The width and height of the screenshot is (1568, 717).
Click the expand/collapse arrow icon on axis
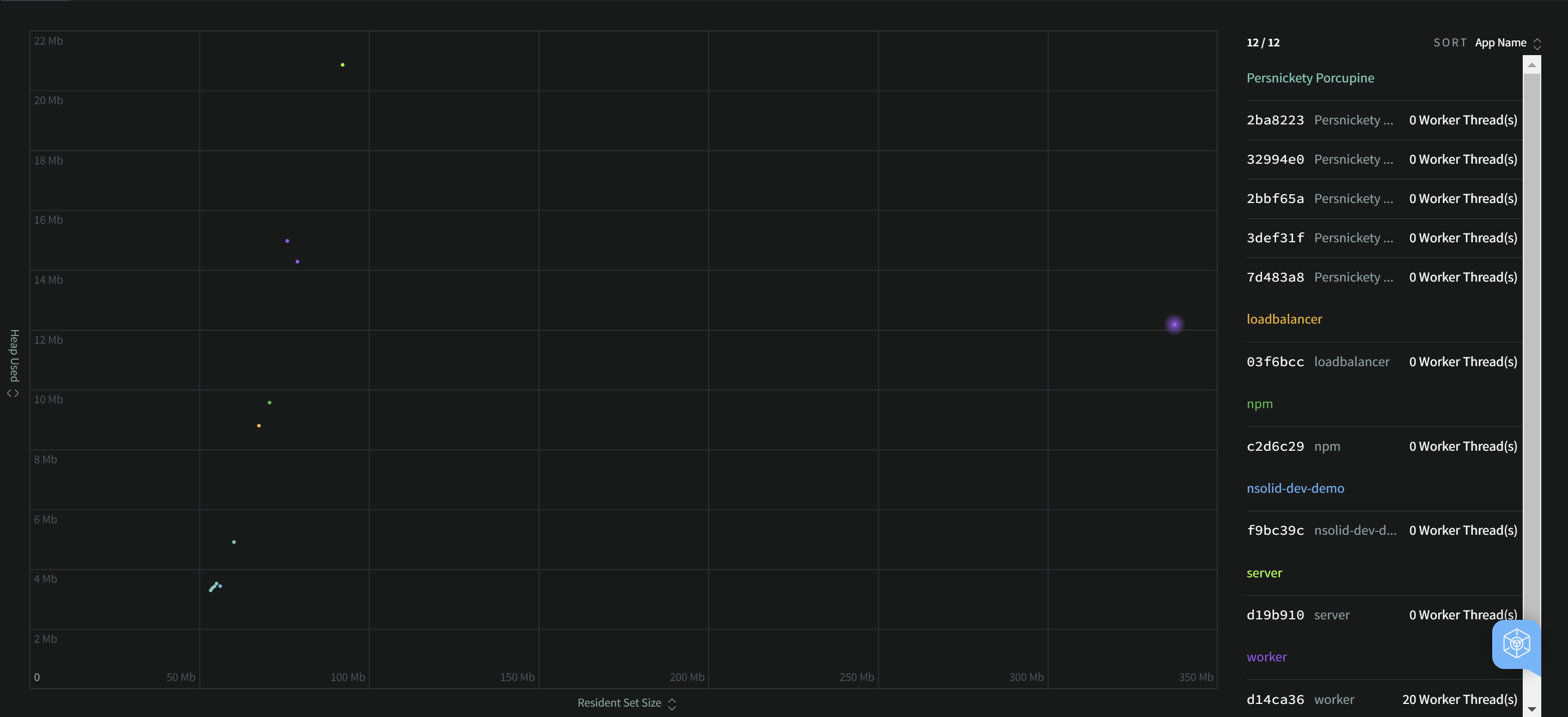(13, 391)
